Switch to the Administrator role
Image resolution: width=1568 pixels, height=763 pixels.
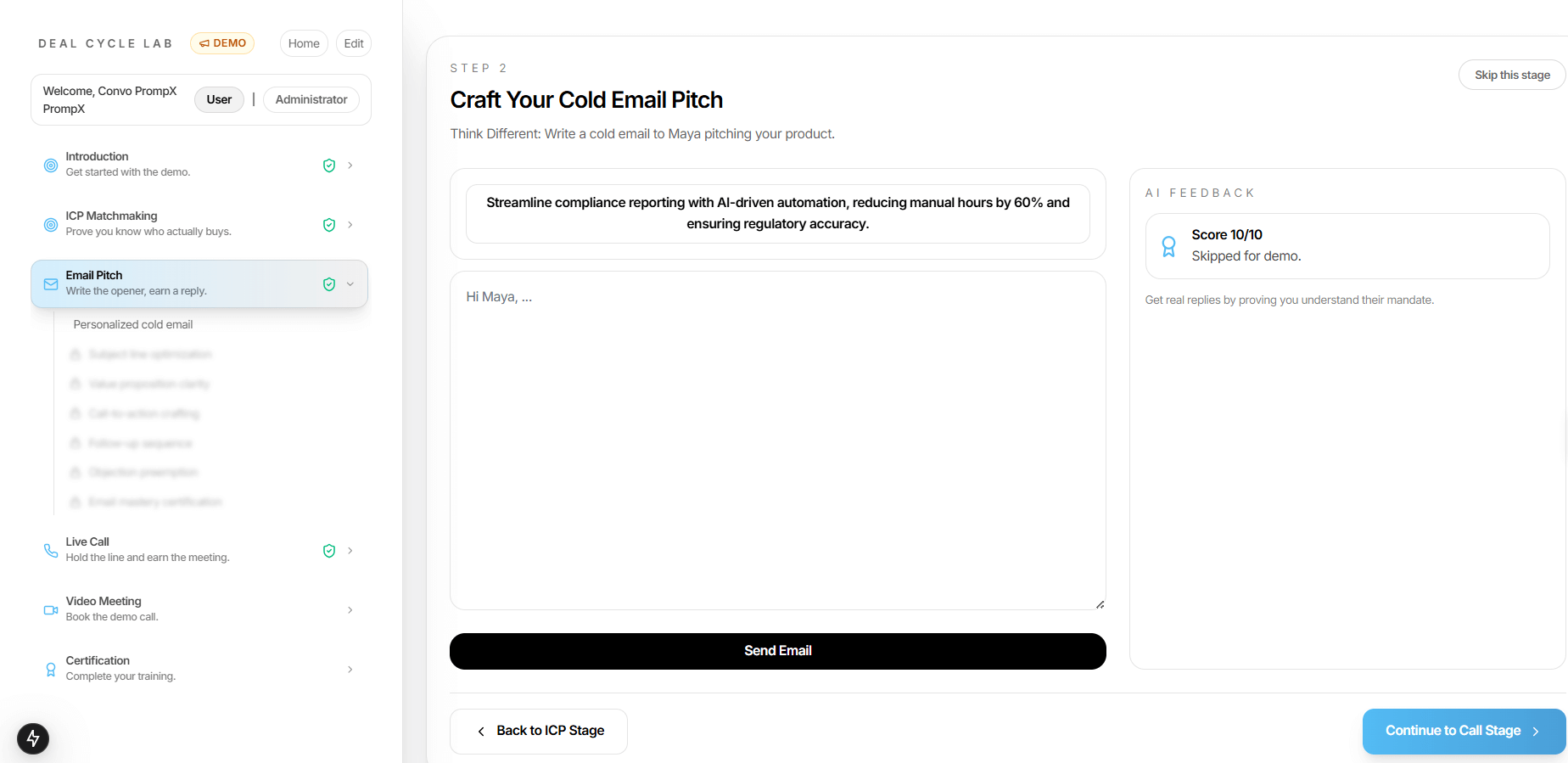click(x=311, y=99)
